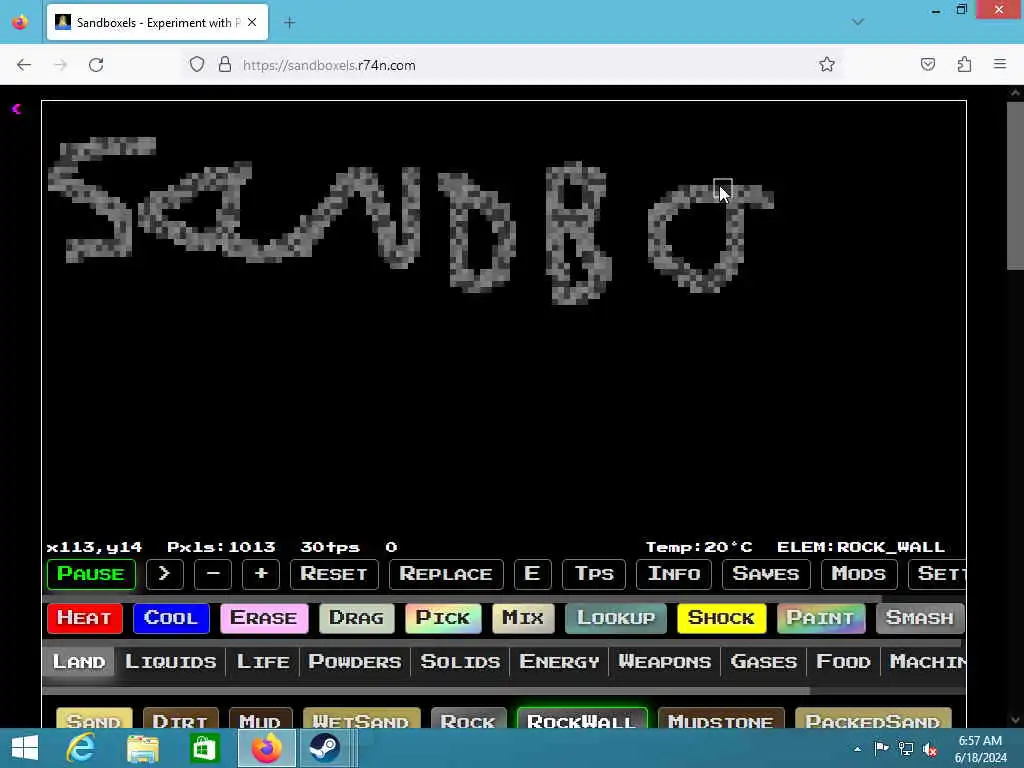Choose the WetSand element
The image size is (1024, 768).
click(361, 718)
